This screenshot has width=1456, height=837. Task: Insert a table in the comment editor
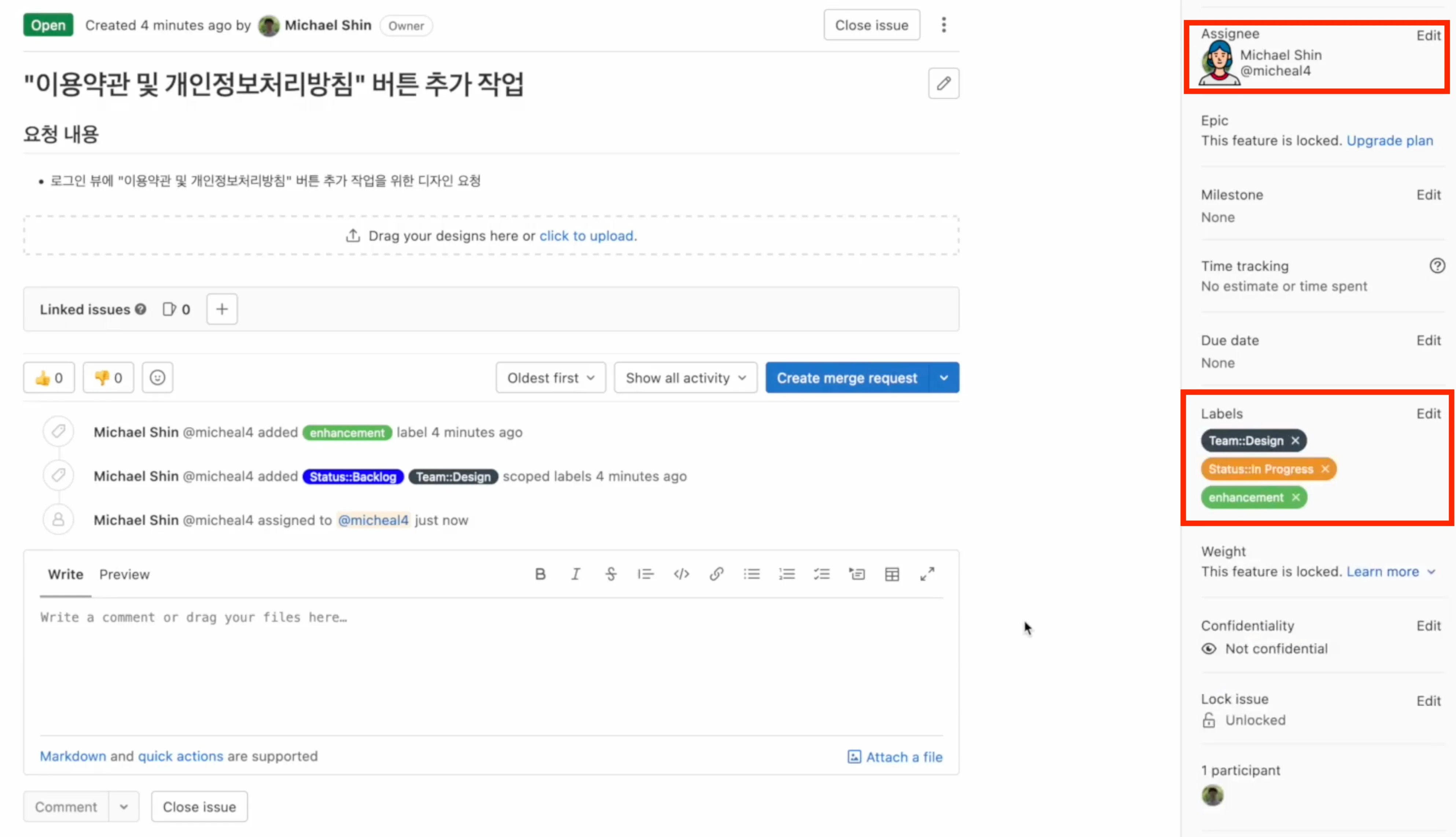tap(892, 573)
